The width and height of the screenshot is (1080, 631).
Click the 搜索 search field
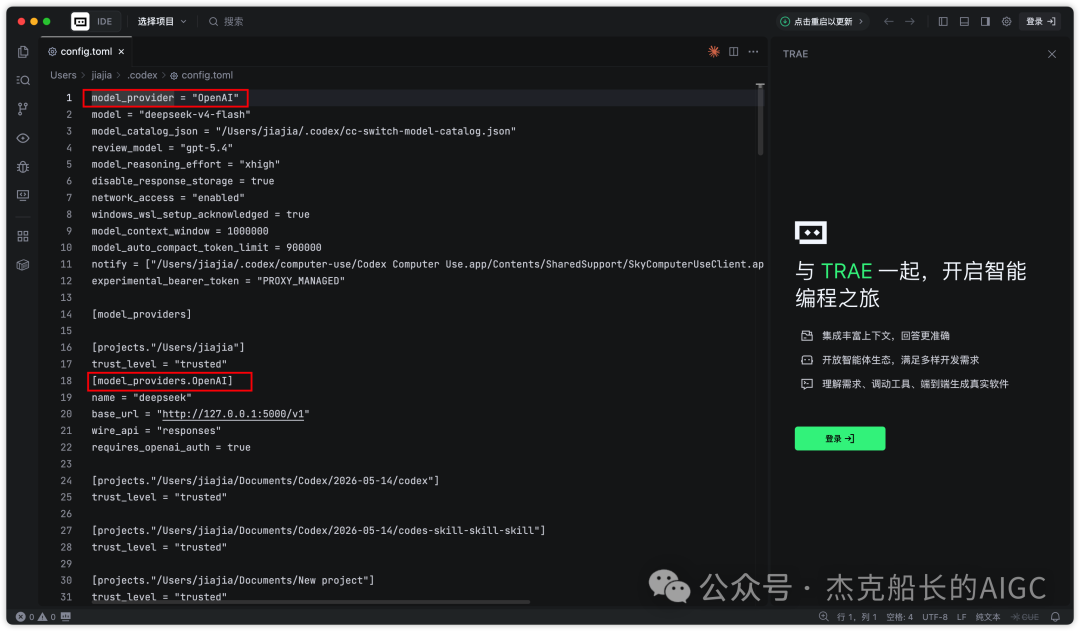[x=227, y=21]
